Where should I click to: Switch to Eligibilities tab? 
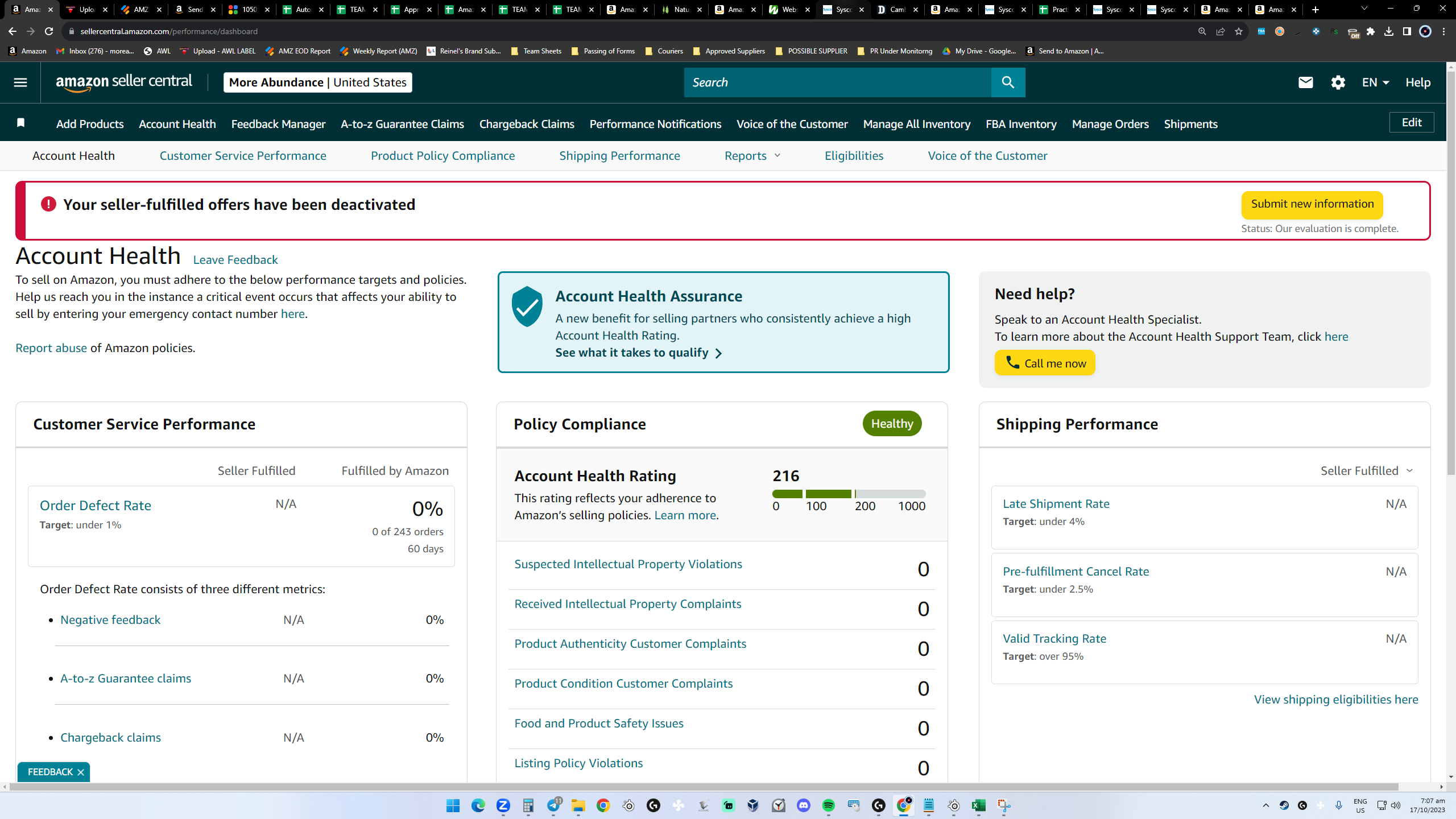click(x=854, y=156)
